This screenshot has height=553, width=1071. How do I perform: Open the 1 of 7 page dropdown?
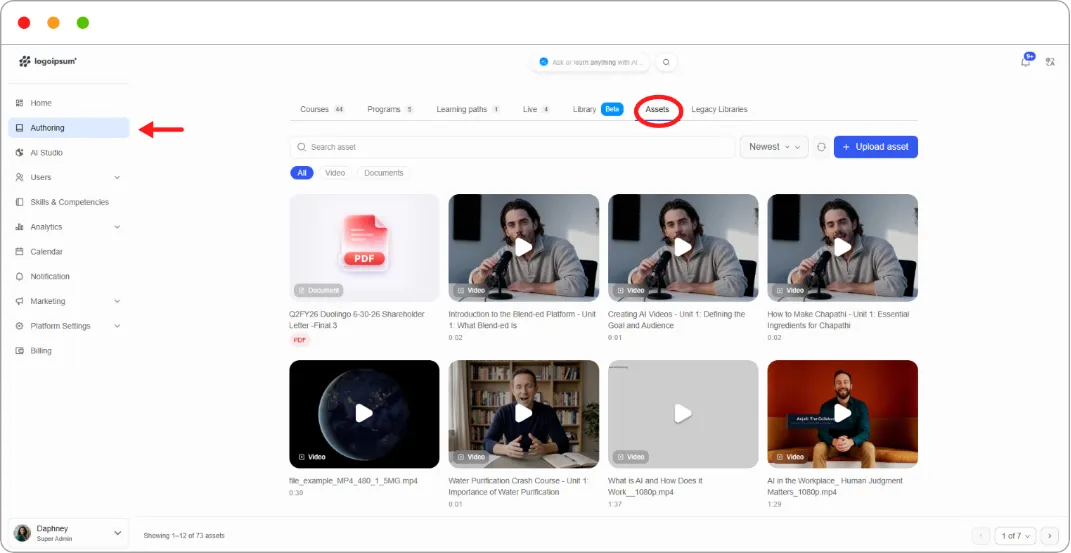(1015, 536)
